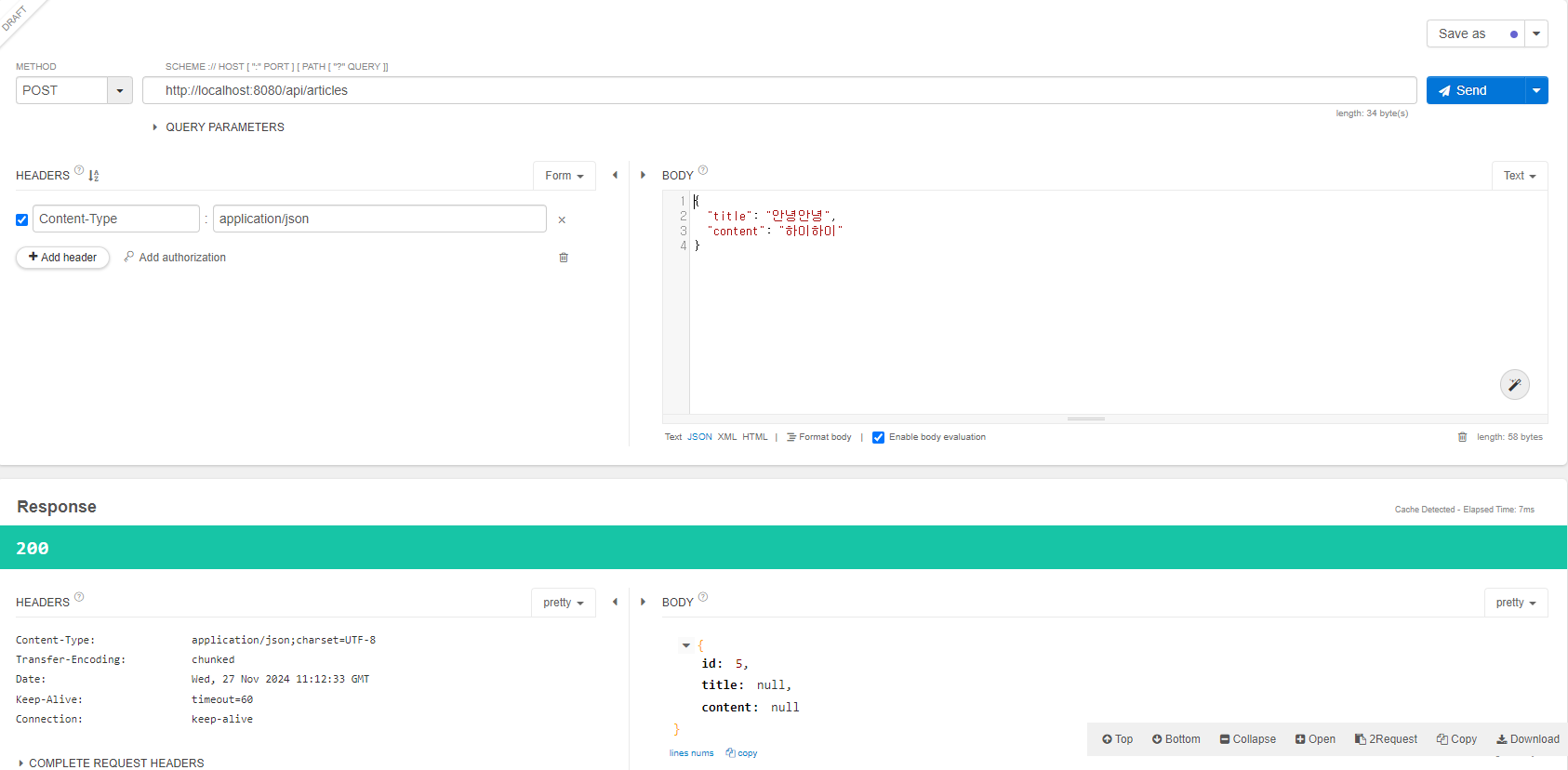Open the response headers pretty dropdown
This screenshot has width=1568, height=770.
pyautogui.click(x=564, y=603)
